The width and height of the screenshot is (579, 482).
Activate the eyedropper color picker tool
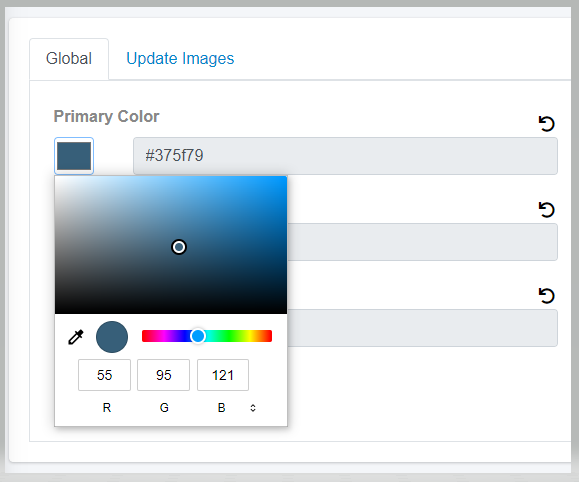tap(76, 337)
